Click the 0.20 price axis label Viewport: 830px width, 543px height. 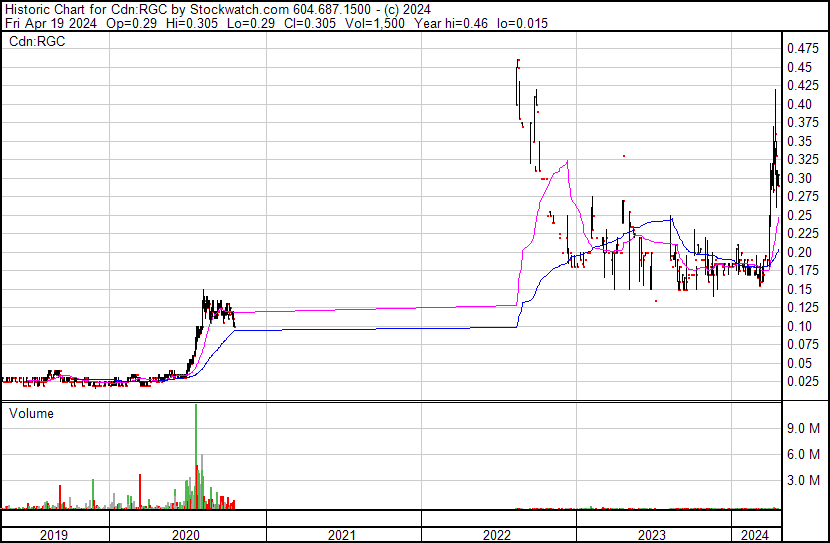[799, 252]
